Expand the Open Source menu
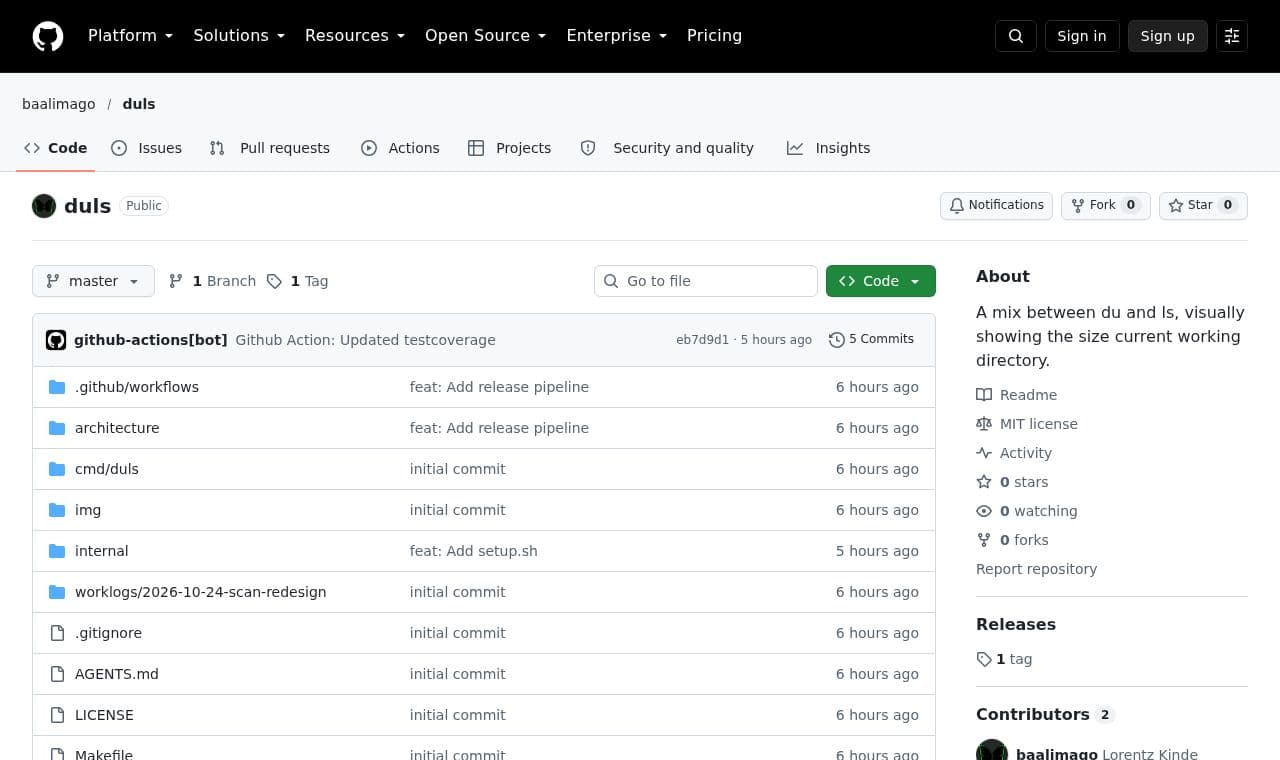1280x760 pixels. [486, 36]
